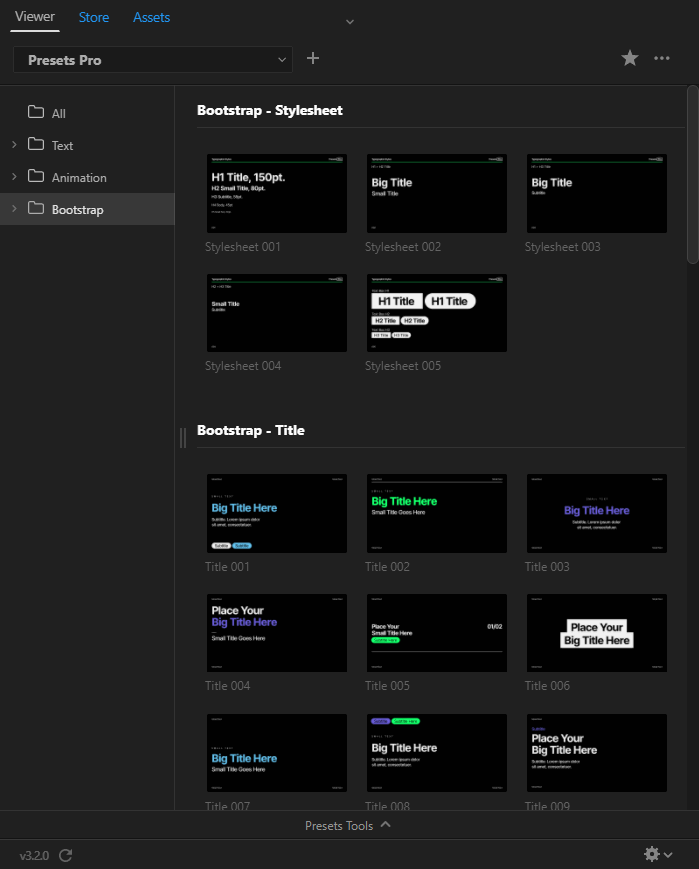699x869 pixels.
Task: Switch to the Assets tab
Action: pyautogui.click(x=151, y=17)
